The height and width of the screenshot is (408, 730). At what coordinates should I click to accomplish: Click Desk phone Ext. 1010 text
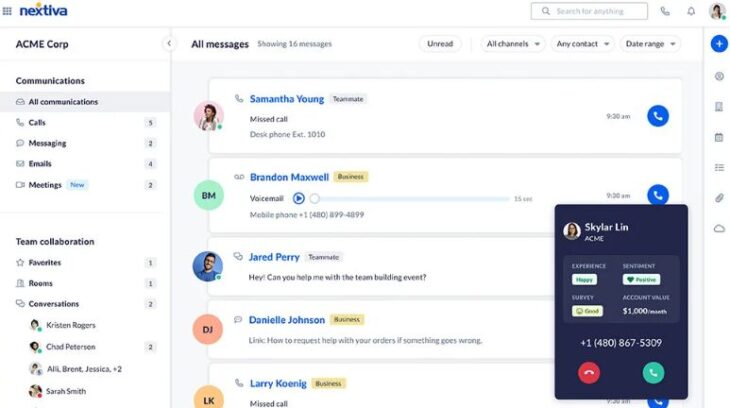tap(287, 134)
